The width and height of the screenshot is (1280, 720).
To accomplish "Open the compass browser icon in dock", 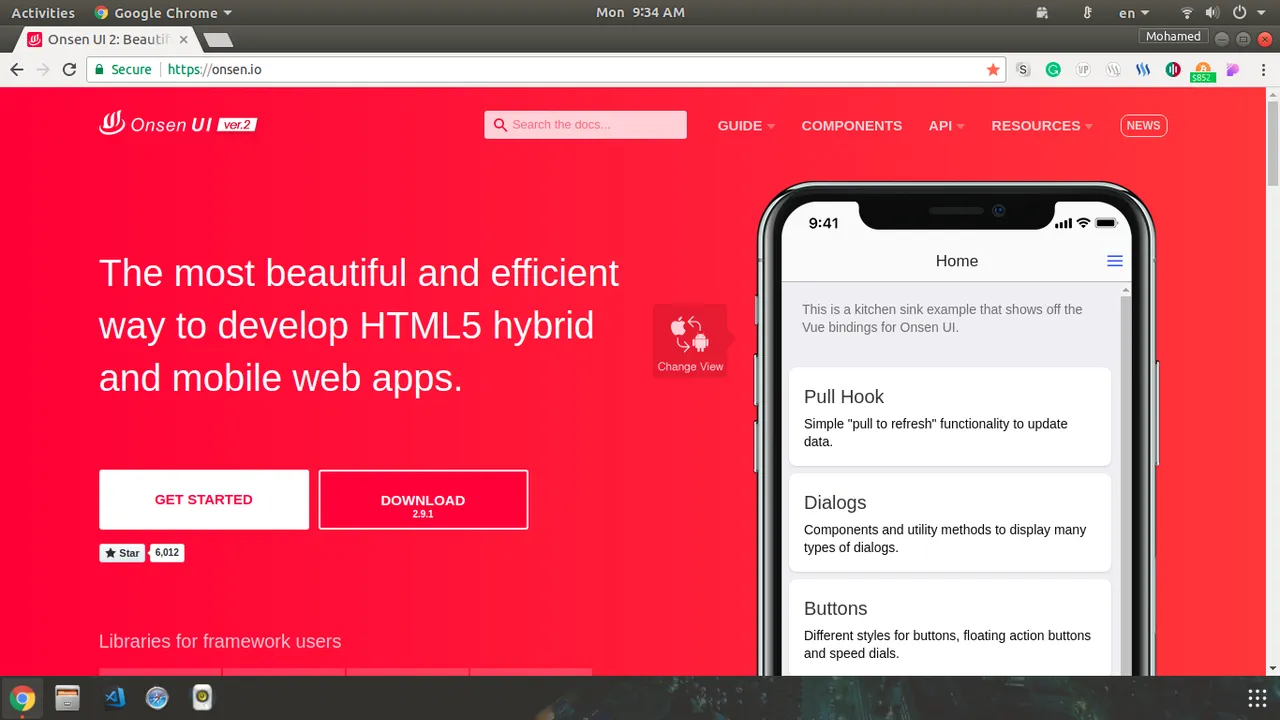I will (157, 697).
